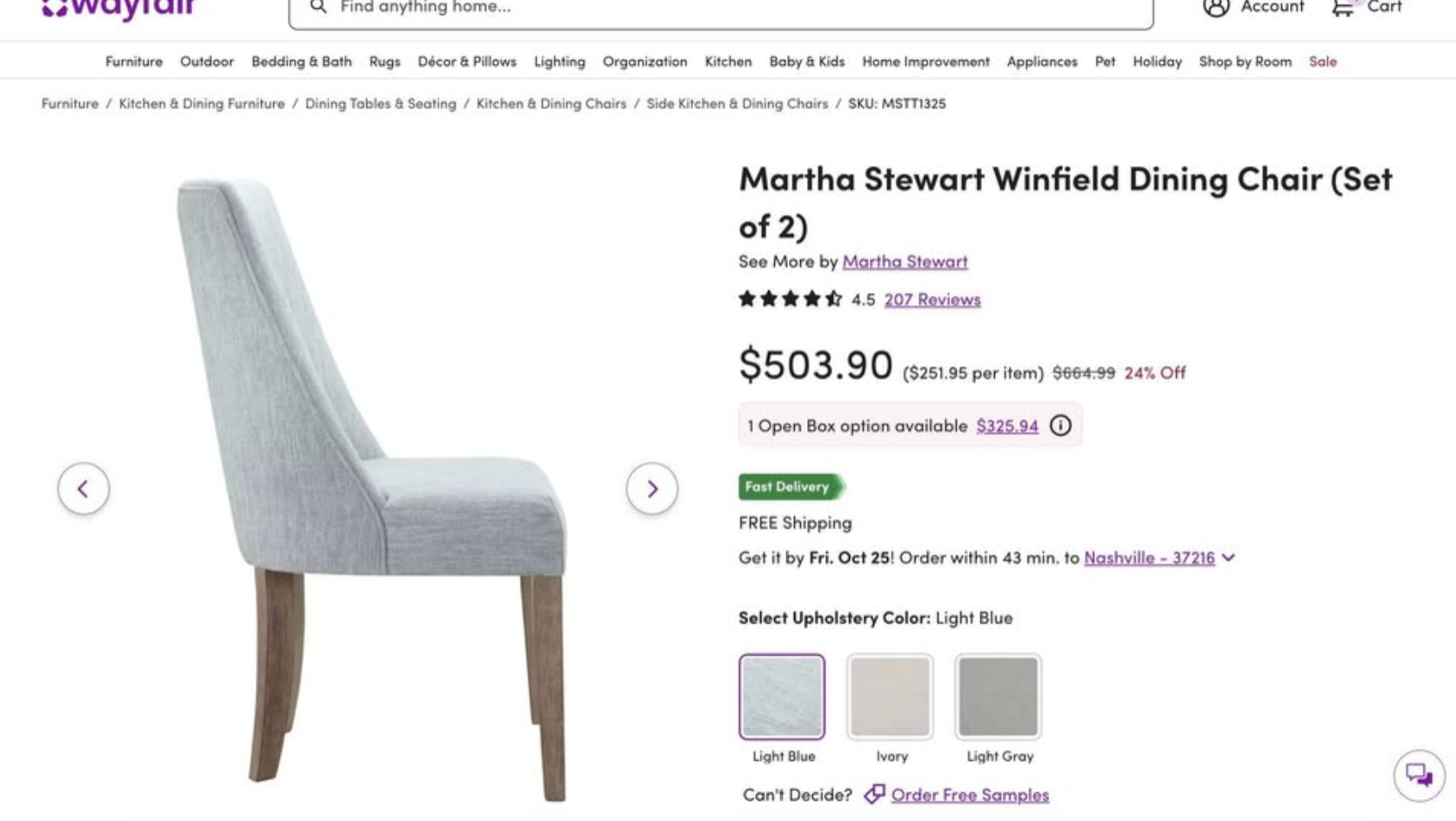Open the Furniture navigation menu
The image size is (1456, 821).
click(134, 62)
